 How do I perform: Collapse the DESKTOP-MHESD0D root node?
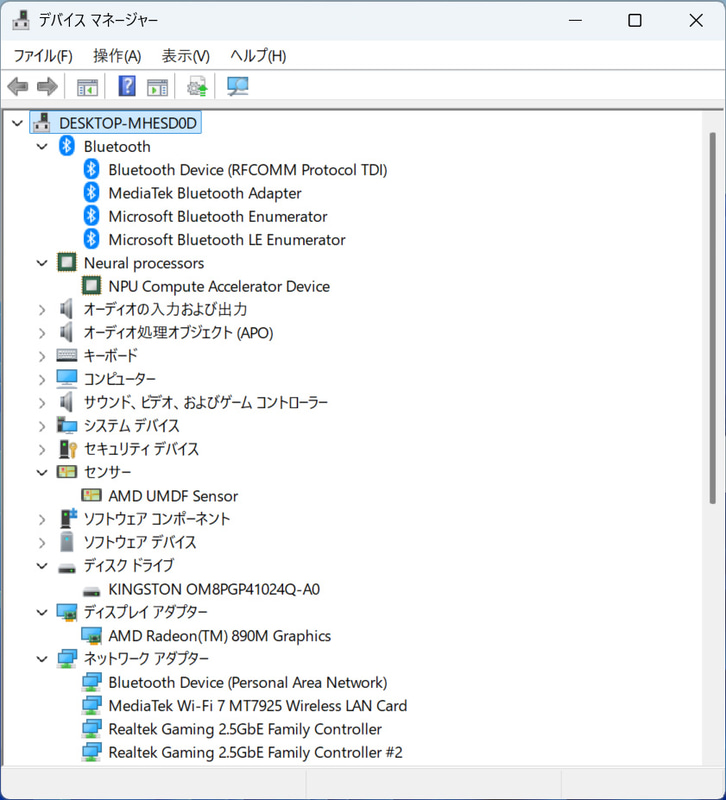click(x=18, y=123)
